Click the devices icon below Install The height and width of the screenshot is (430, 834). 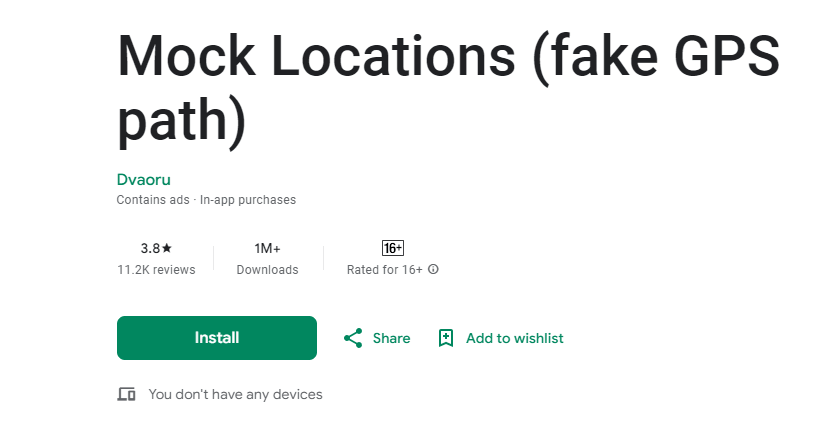tap(126, 394)
